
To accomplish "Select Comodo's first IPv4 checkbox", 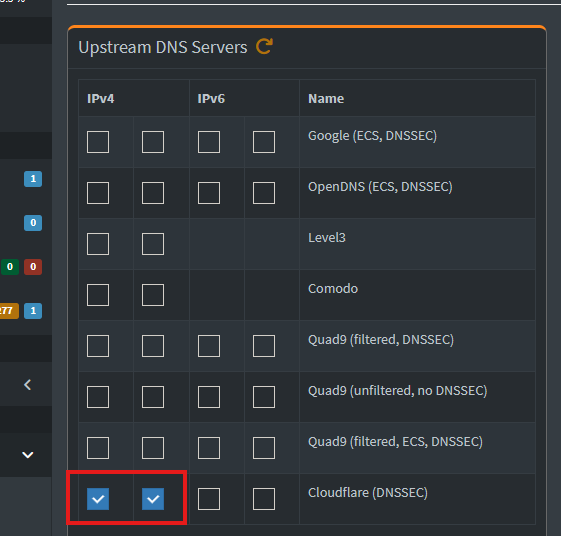I will 98,295.
